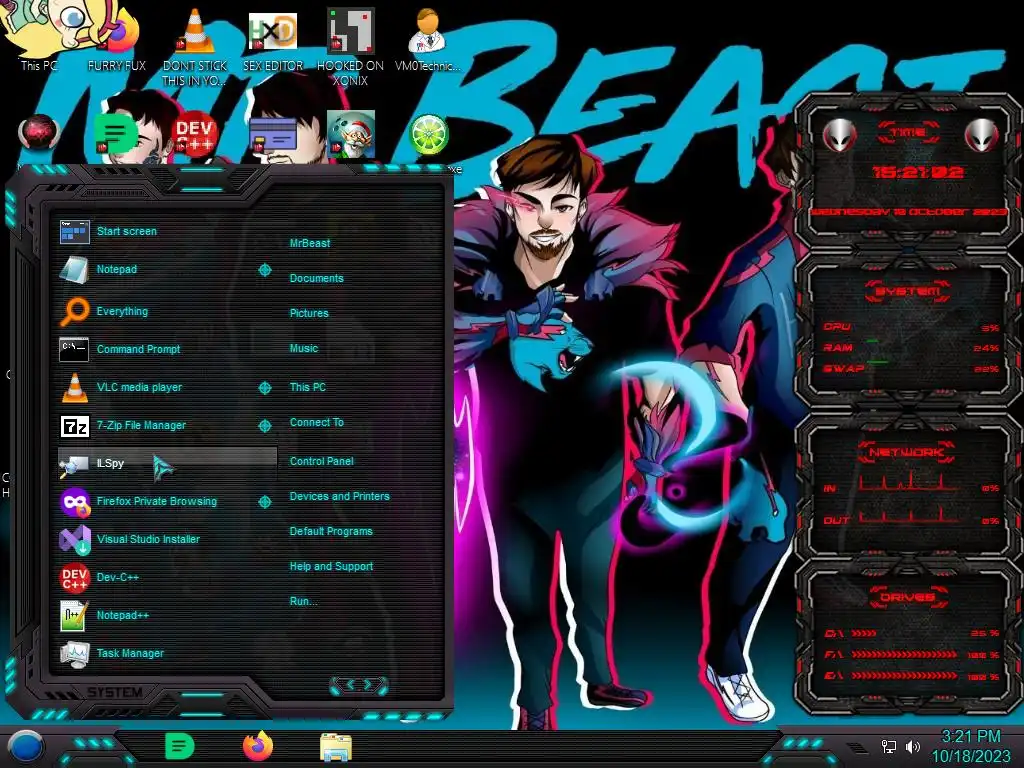Open File Explorer from the taskbar
This screenshot has width=1024, height=768.
point(336,748)
